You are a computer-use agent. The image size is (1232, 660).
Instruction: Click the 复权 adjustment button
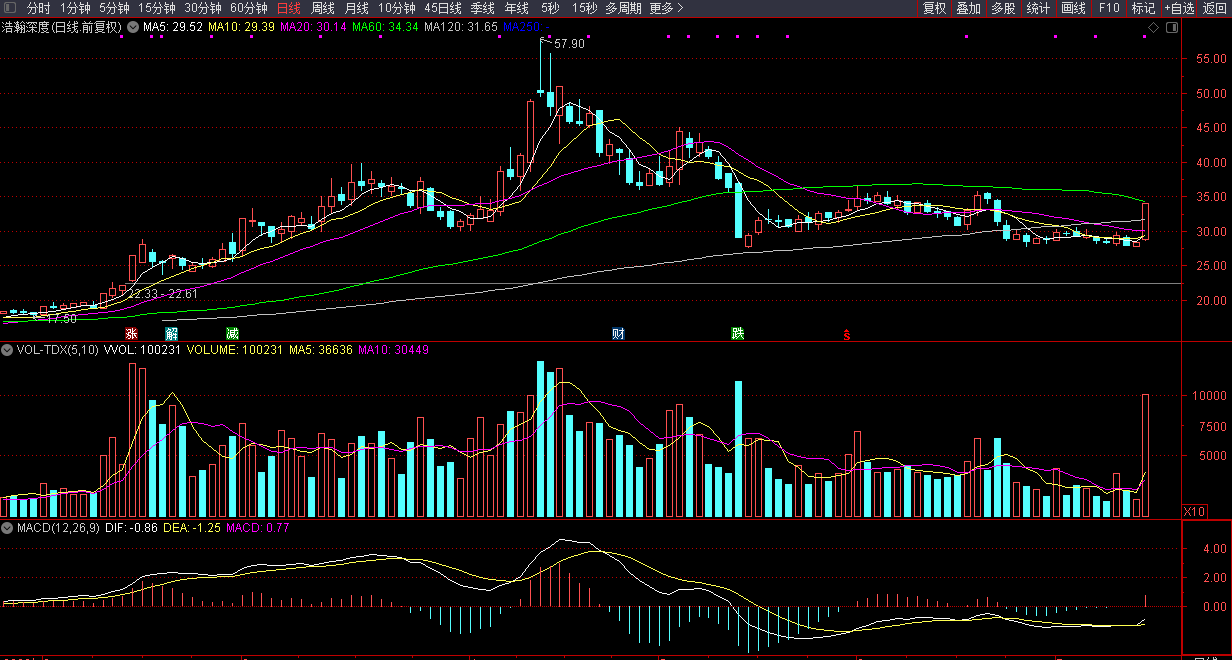pyautogui.click(x=934, y=8)
